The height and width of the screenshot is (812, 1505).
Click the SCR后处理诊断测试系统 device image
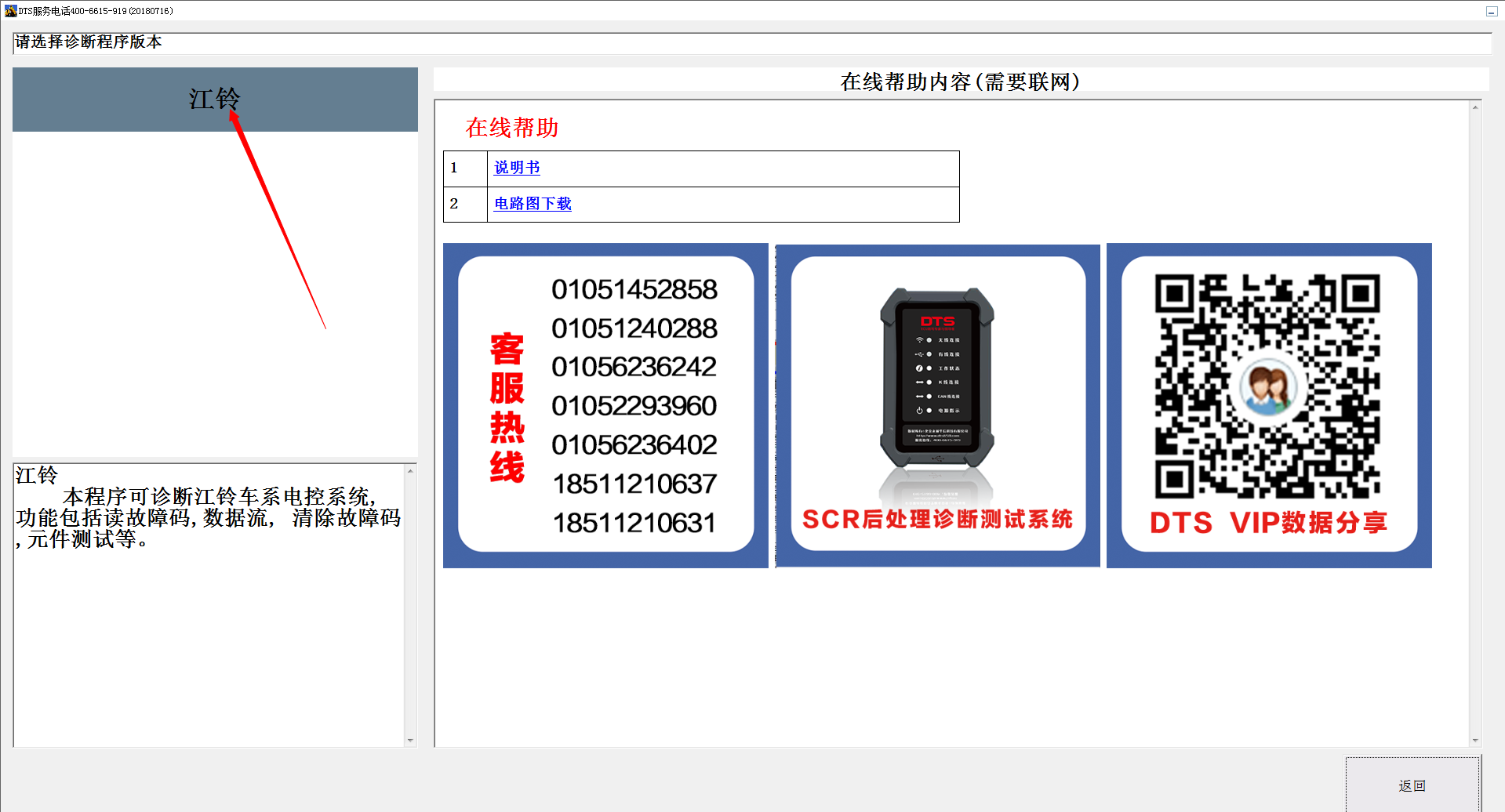938,405
